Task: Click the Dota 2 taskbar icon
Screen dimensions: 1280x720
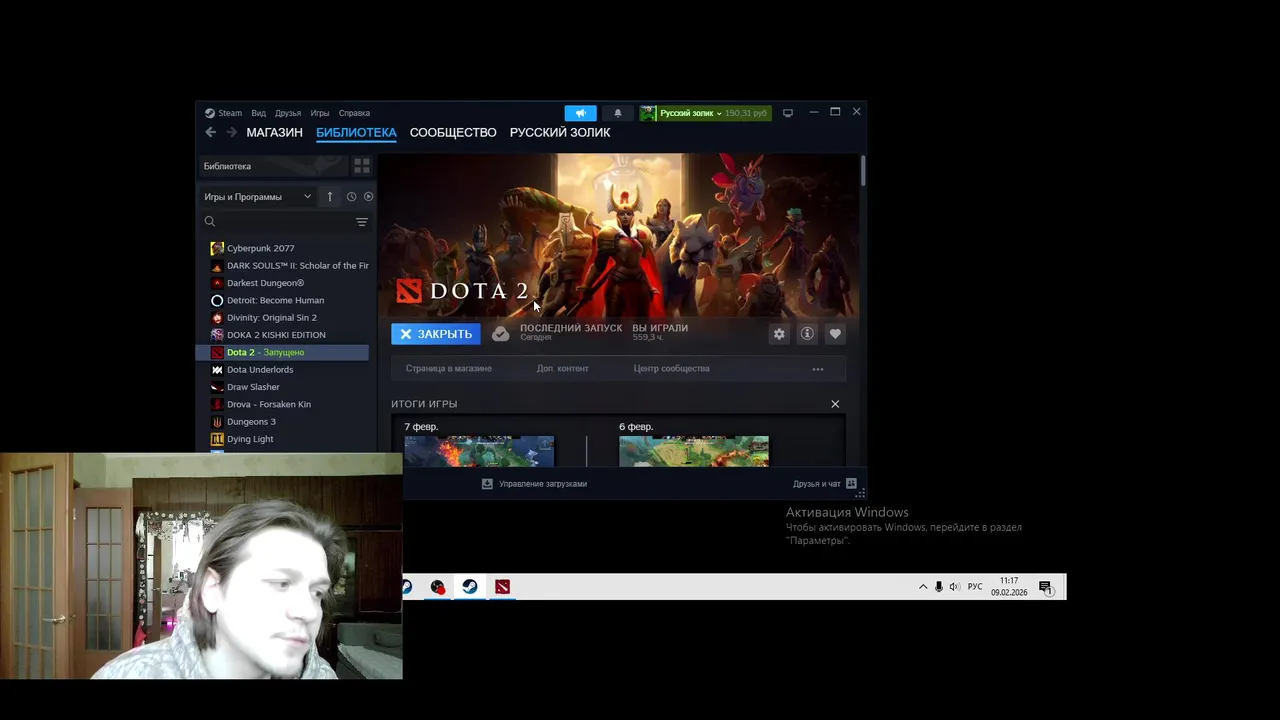Action: pos(502,587)
